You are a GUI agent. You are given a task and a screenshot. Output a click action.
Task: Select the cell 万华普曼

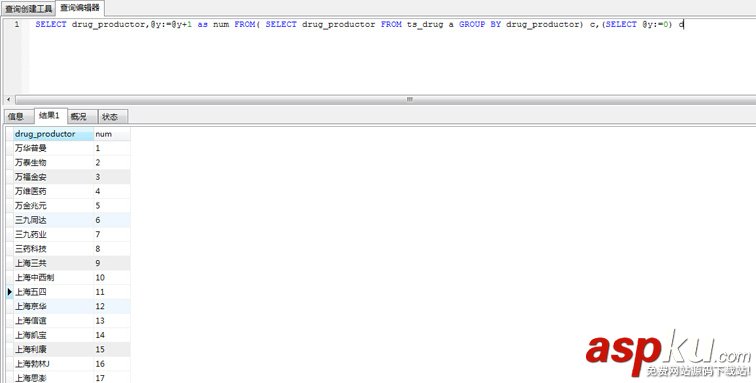coord(54,148)
